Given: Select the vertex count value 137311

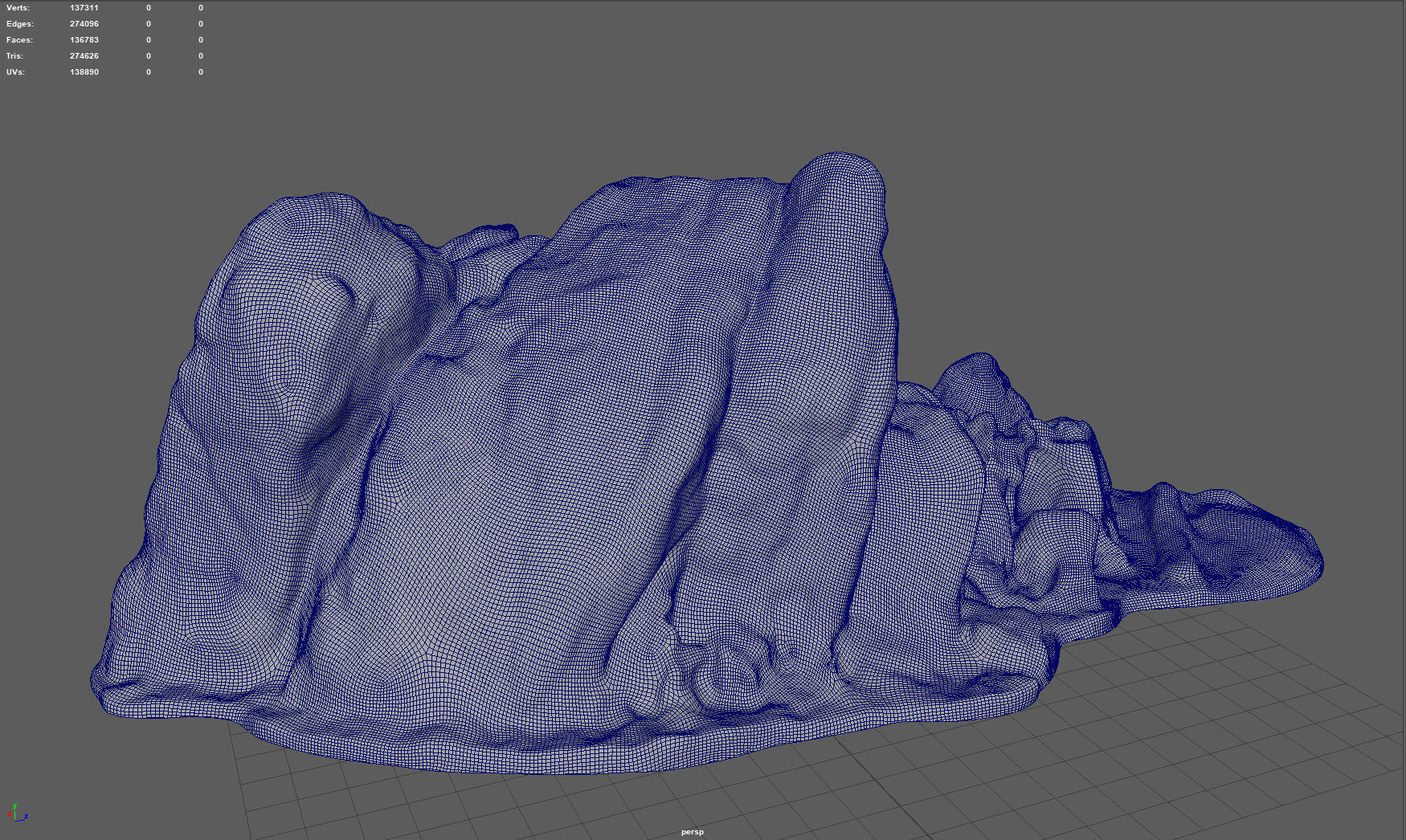Looking at the screenshot, I should coord(84,8).
